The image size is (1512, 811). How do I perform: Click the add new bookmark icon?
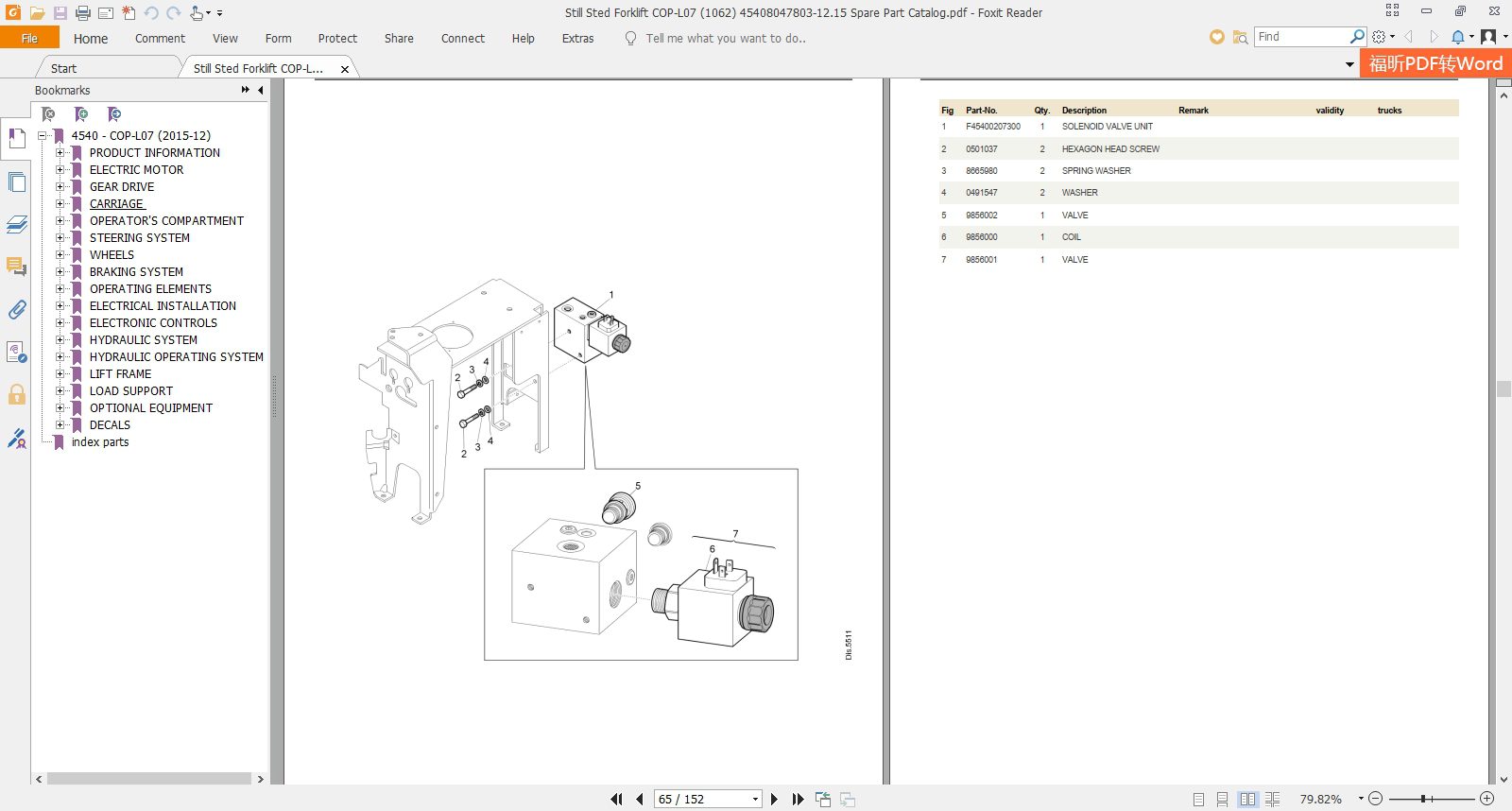click(81, 114)
